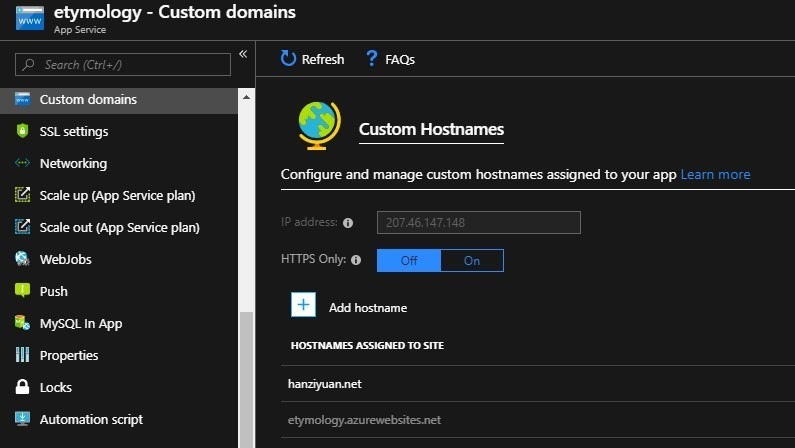Click the Locks padlock icon
This screenshot has height=448, width=795.
pyautogui.click(x=22, y=387)
